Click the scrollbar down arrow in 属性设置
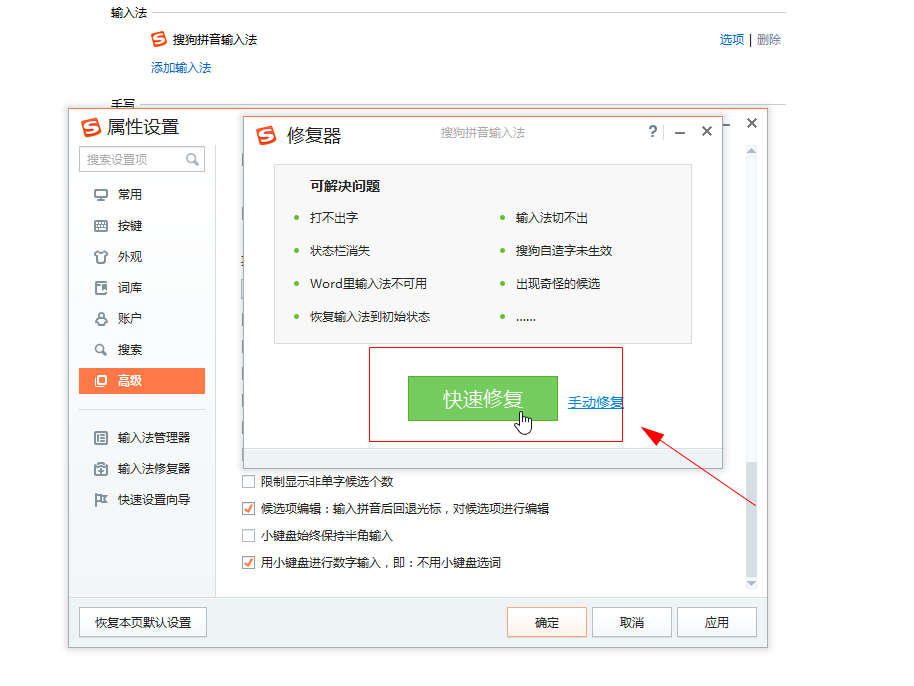 coord(751,583)
